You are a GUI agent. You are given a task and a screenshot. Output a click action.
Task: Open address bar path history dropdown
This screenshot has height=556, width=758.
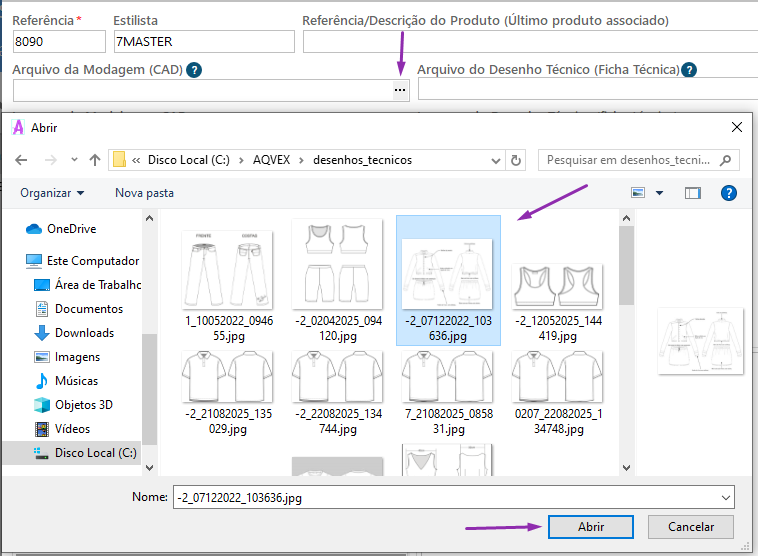click(494, 160)
